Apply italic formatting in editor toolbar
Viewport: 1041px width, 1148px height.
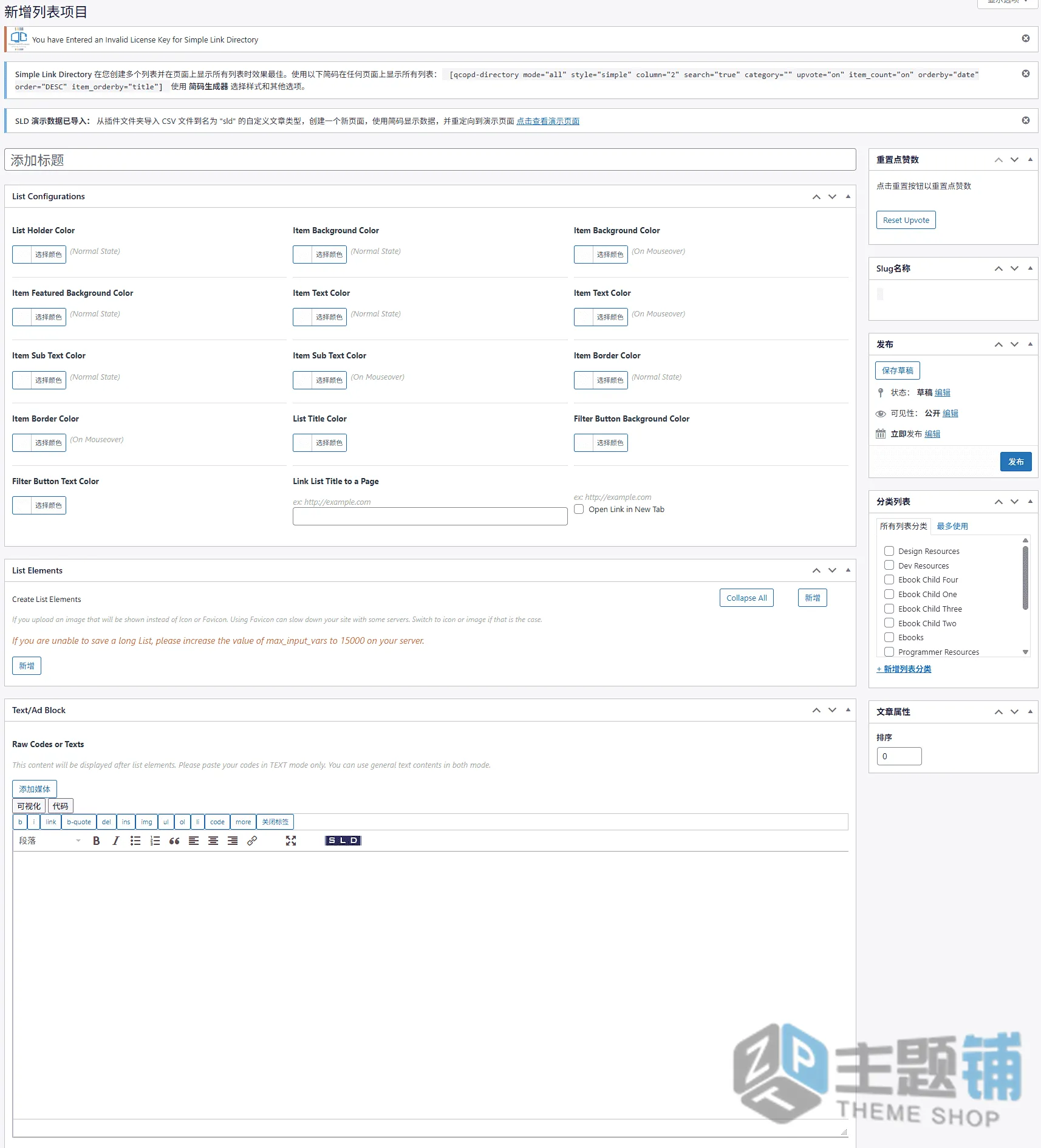[x=115, y=841]
